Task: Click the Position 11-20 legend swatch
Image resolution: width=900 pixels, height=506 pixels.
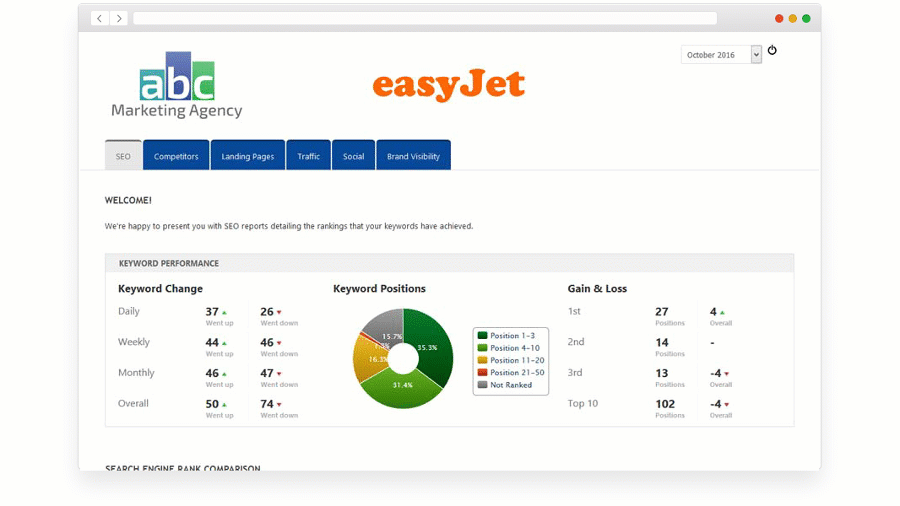Action: [x=482, y=360]
